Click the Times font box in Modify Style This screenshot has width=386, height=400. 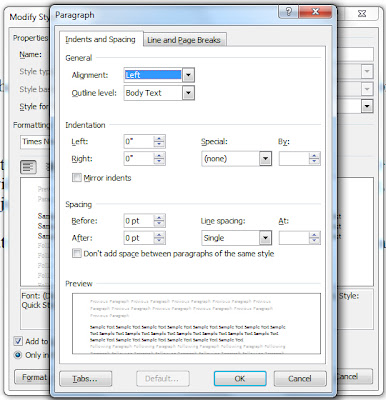click(x=35, y=142)
